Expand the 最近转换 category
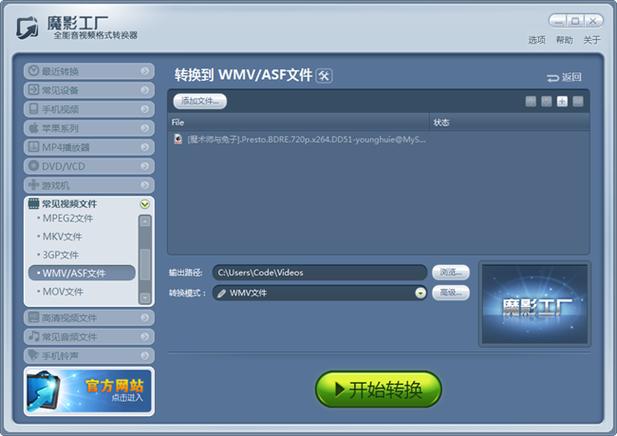Screen dimensions: 617x436 (x=89, y=71)
